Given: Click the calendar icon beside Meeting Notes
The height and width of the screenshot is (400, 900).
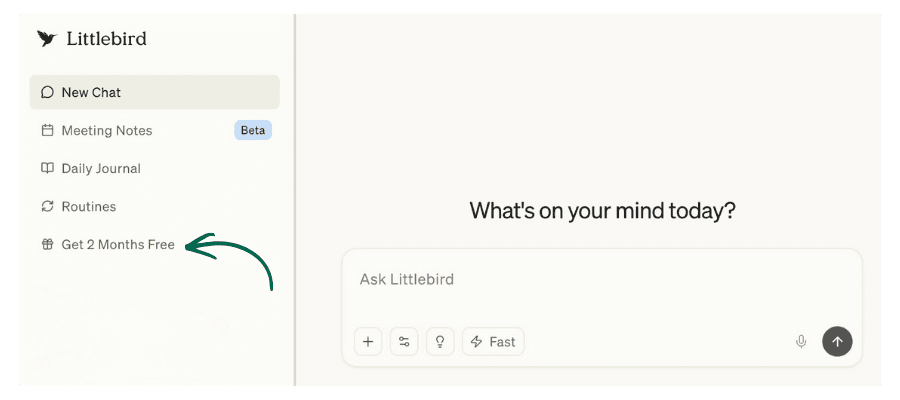Looking at the screenshot, I should (x=47, y=130).
